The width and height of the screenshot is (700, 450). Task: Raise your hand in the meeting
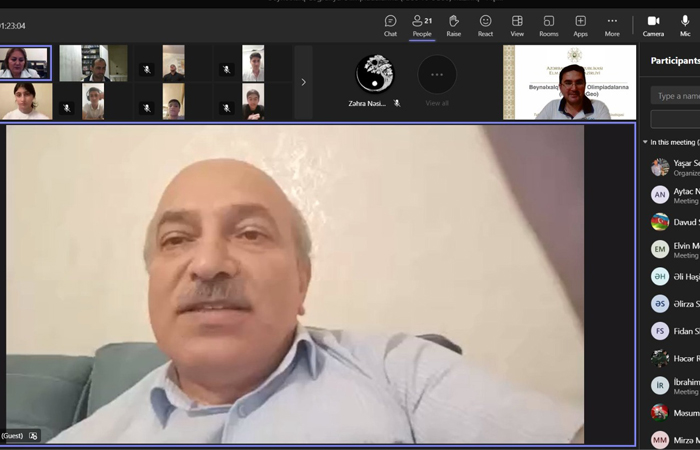pyautogui.click(x=454, y=26)
